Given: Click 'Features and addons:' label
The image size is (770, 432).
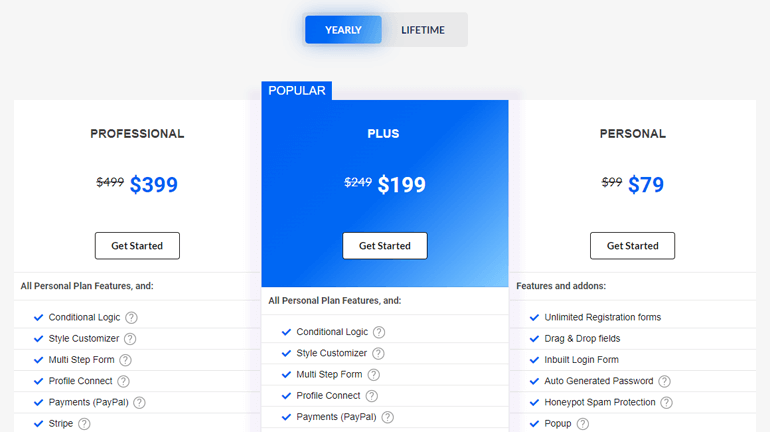Looking at the screenshot, I should coord(561,286).
